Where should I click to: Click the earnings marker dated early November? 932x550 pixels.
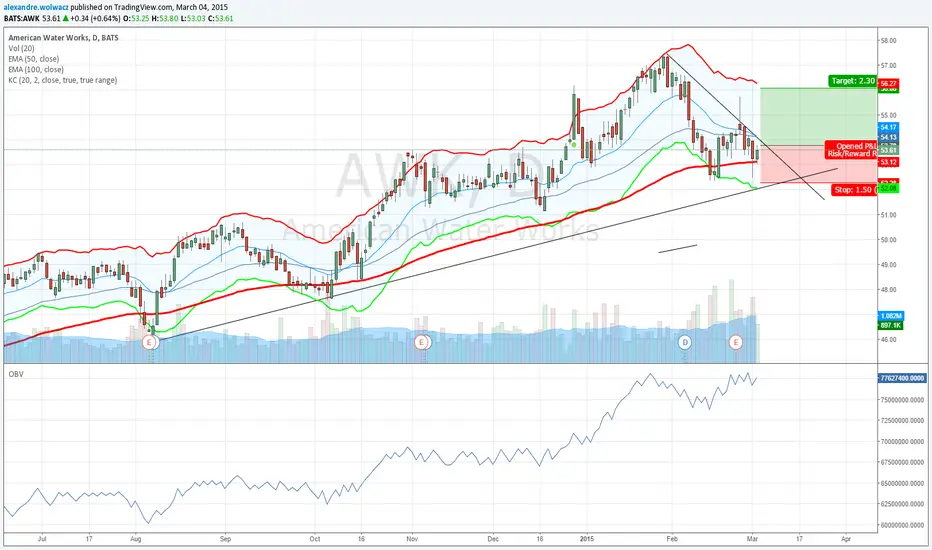coord(422,342)
